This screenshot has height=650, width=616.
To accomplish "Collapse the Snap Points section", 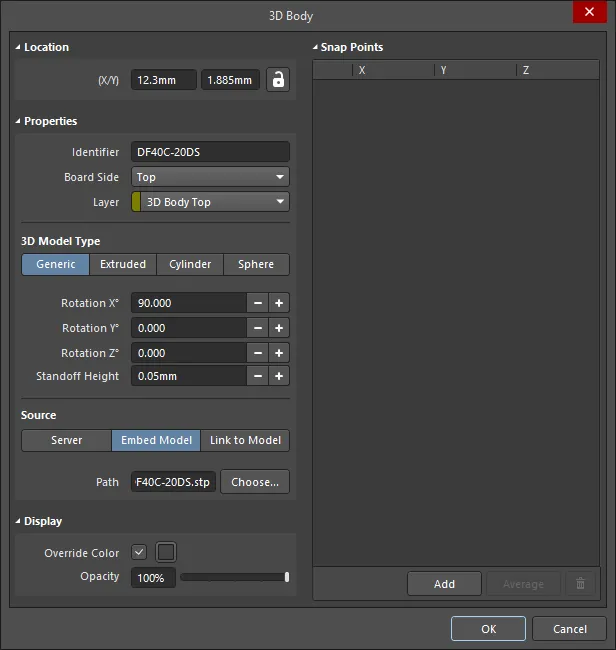I will pos(315,47).
